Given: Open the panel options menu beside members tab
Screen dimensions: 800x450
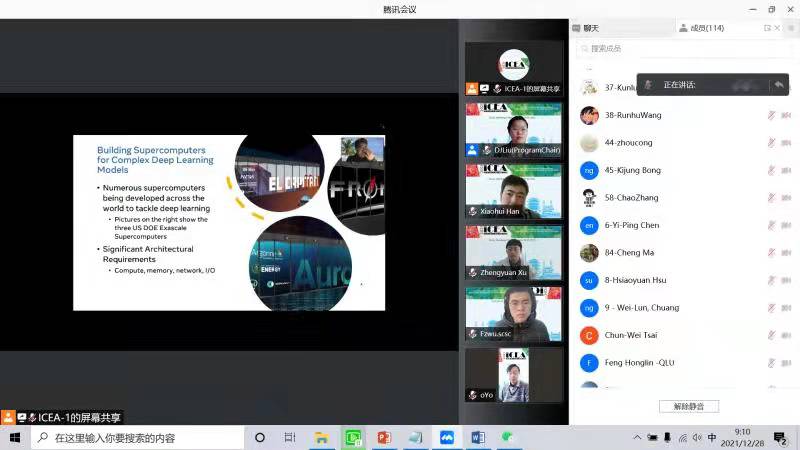Looking at the screenshot, I should [790, 28].
